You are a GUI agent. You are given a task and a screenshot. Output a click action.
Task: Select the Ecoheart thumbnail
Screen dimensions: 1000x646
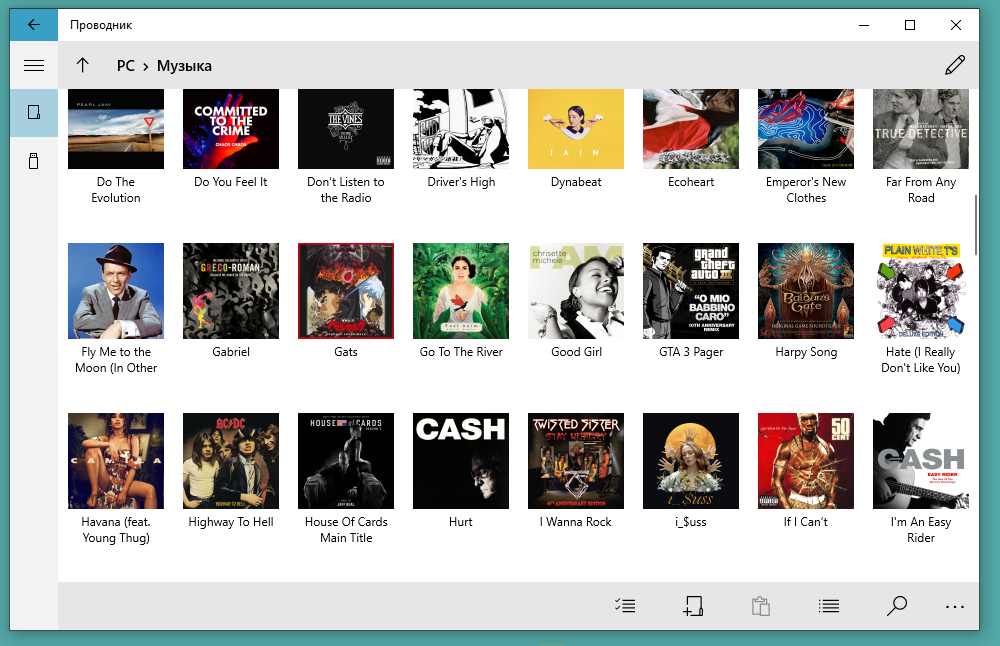pyautogui.click(x=691, y=129)
